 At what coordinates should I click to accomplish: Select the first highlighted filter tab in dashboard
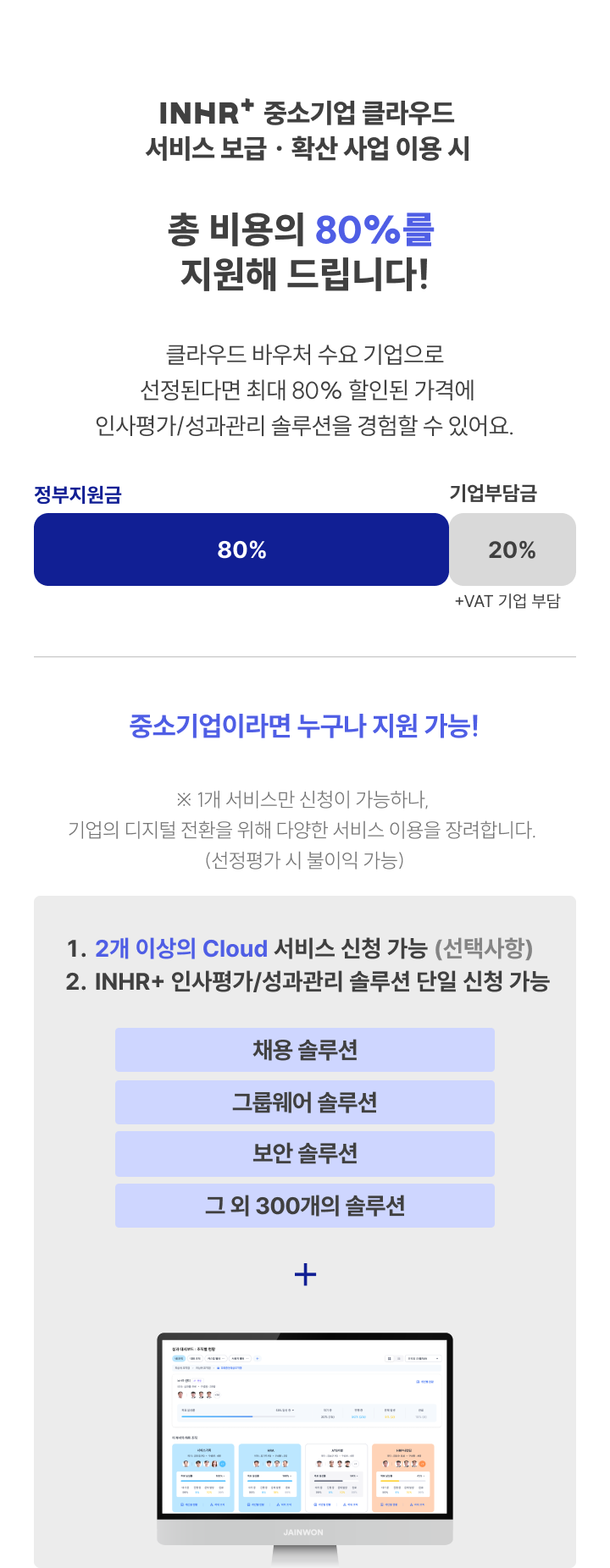[x=179, y=1358]
